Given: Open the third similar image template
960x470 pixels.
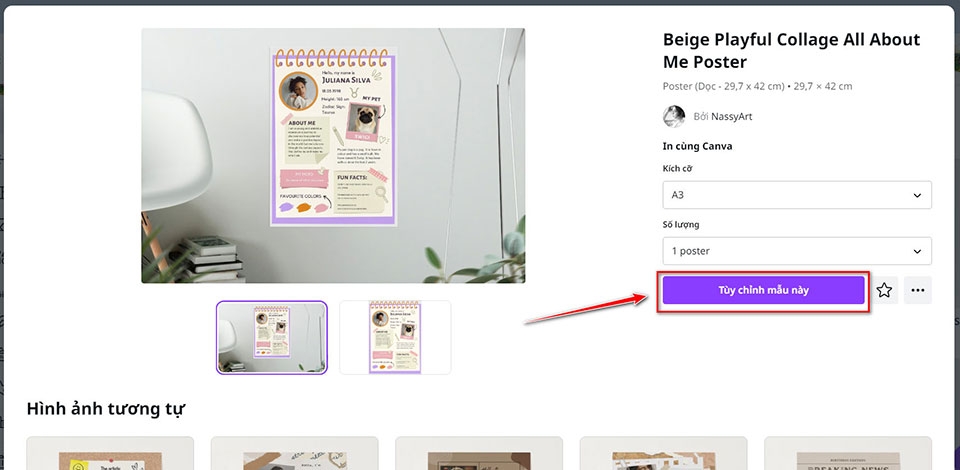Looking at the screenshot, I should pyautogui.click(x=479, y=453).
